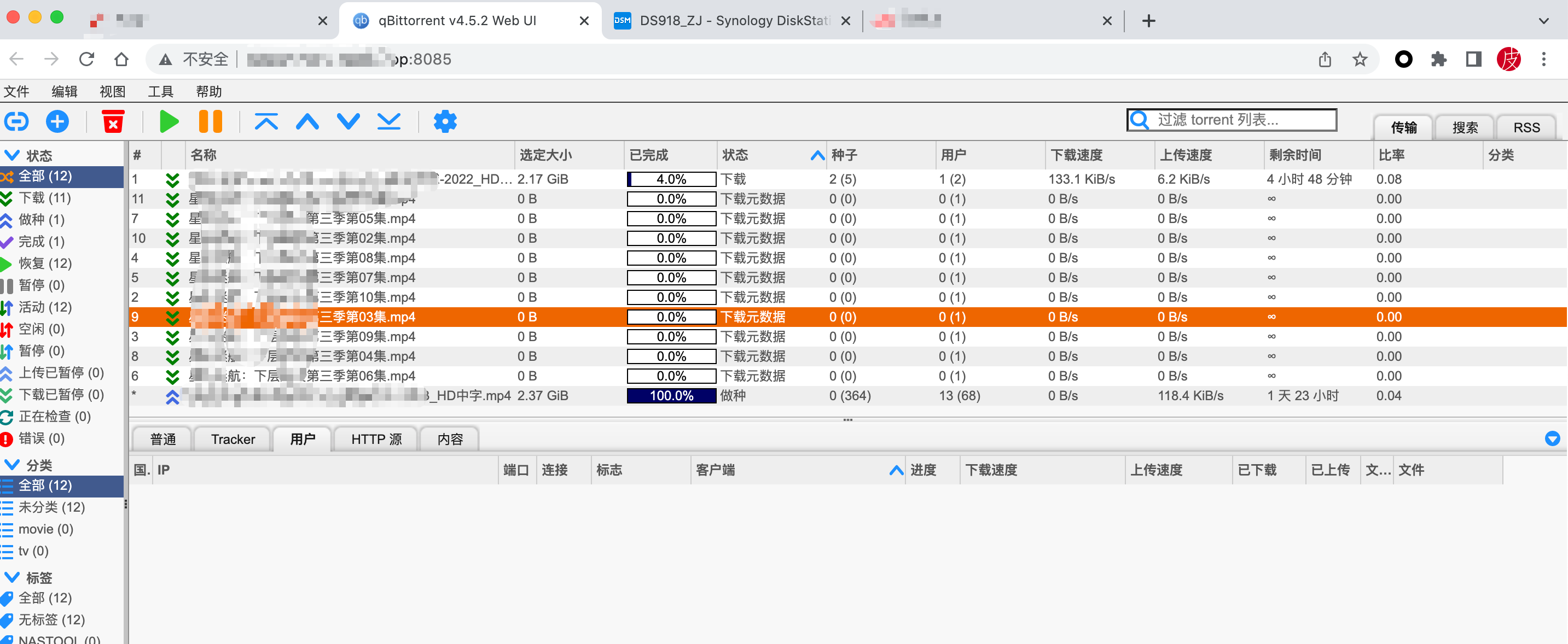Click the add torrent file plus icon
This screenshot has width=1568, height=644.
57,121
